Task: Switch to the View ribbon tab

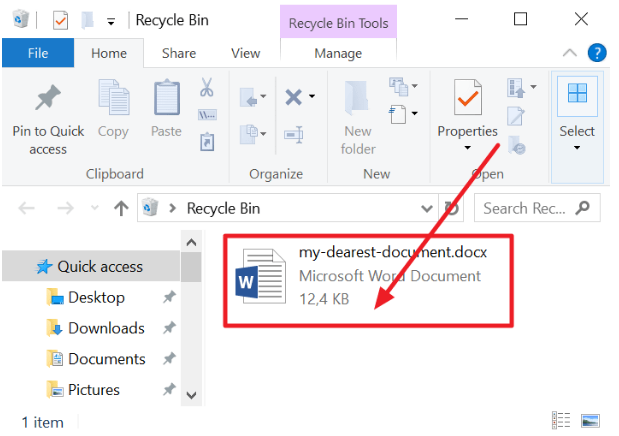Action: pos(245,53)
